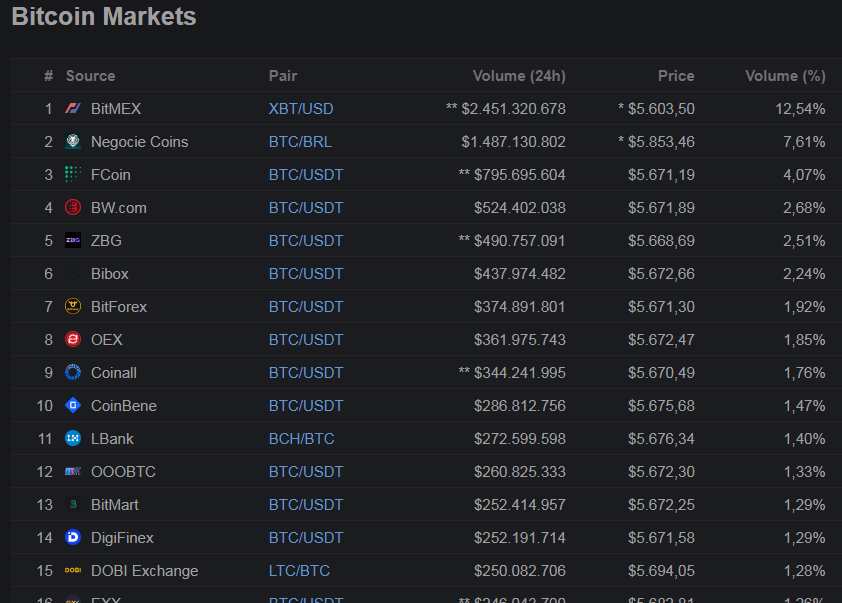Select the BitMart source name
Screen dimensions: 842x603
tap(114, 505)
